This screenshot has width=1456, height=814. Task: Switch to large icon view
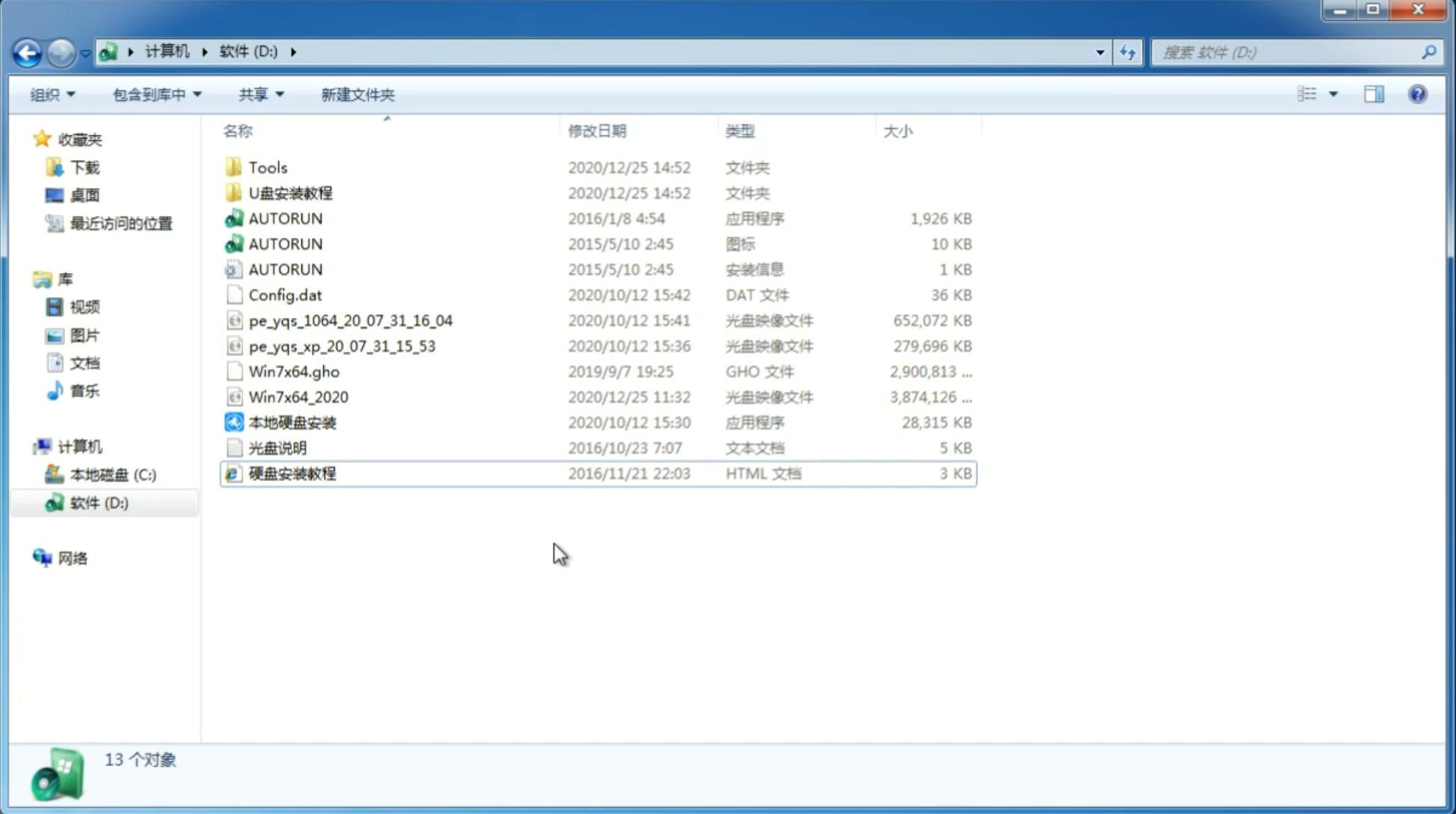point(1332,94)
